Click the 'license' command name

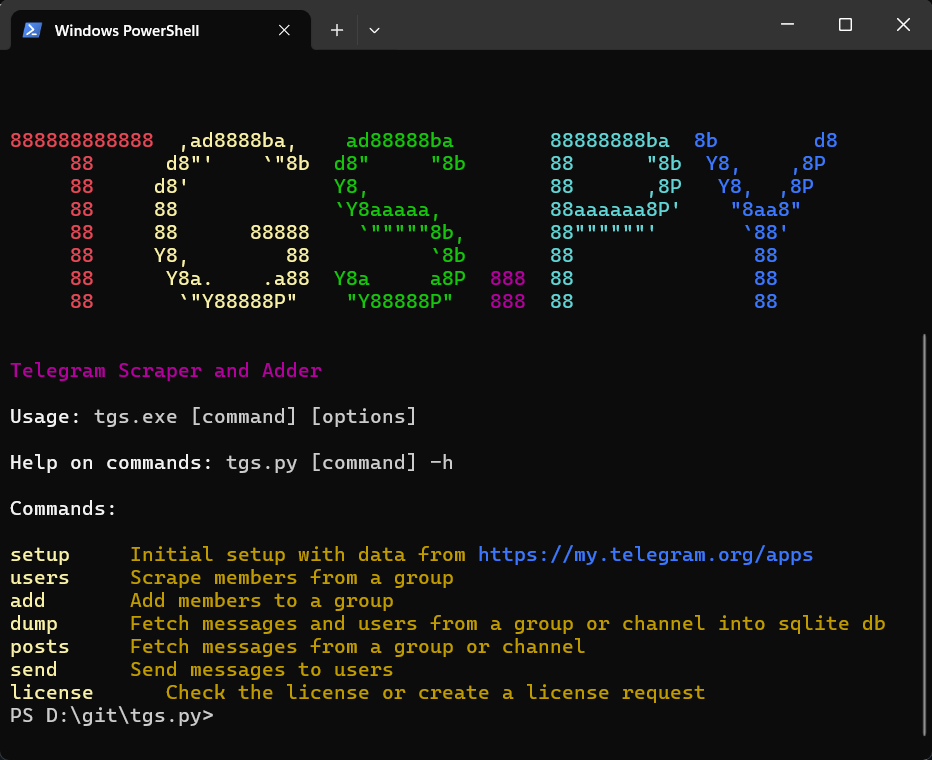(52, 693)
